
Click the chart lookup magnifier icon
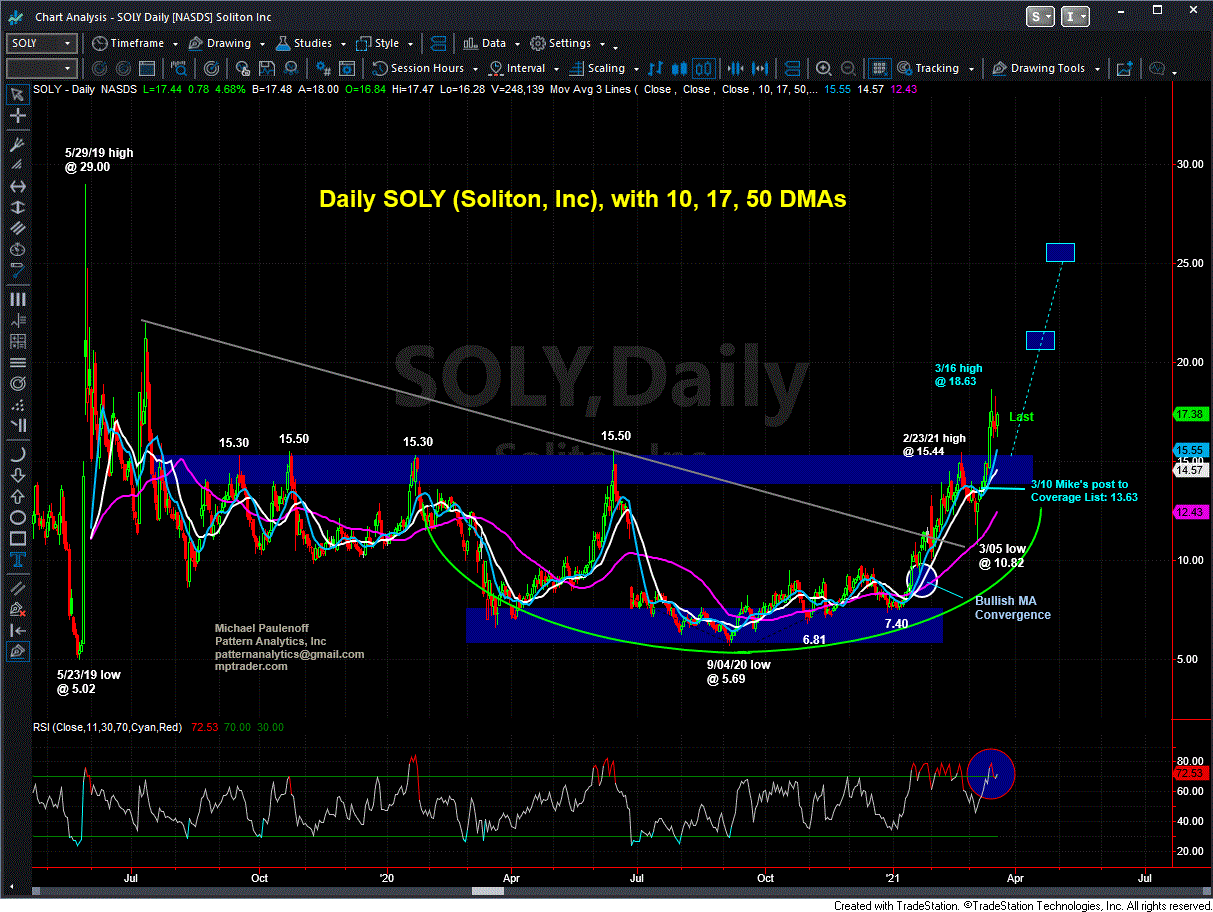178,68
